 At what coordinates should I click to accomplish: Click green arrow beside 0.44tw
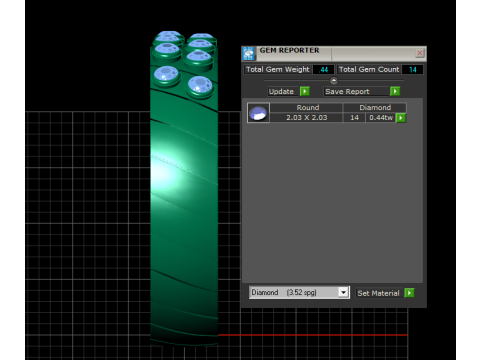click(401, 118)
